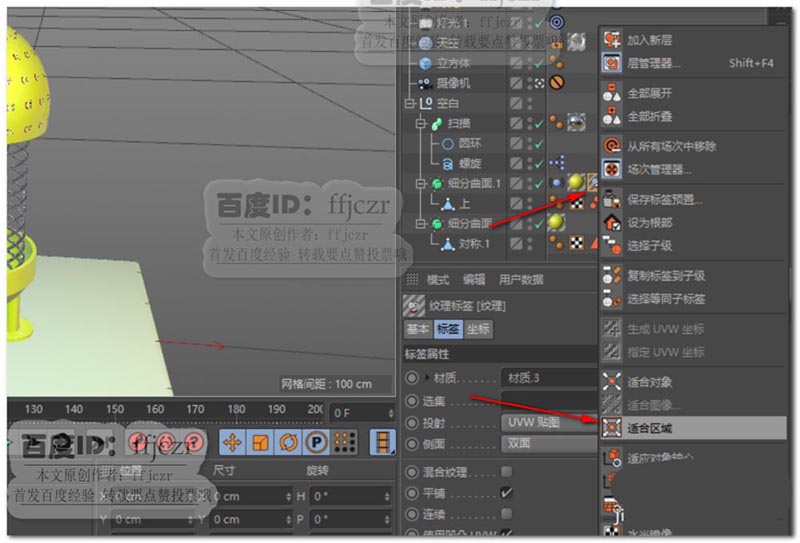800x543 pixels.
Task: Activate the Move tool icon in bottom toolbar
Action: coord(232,442)
